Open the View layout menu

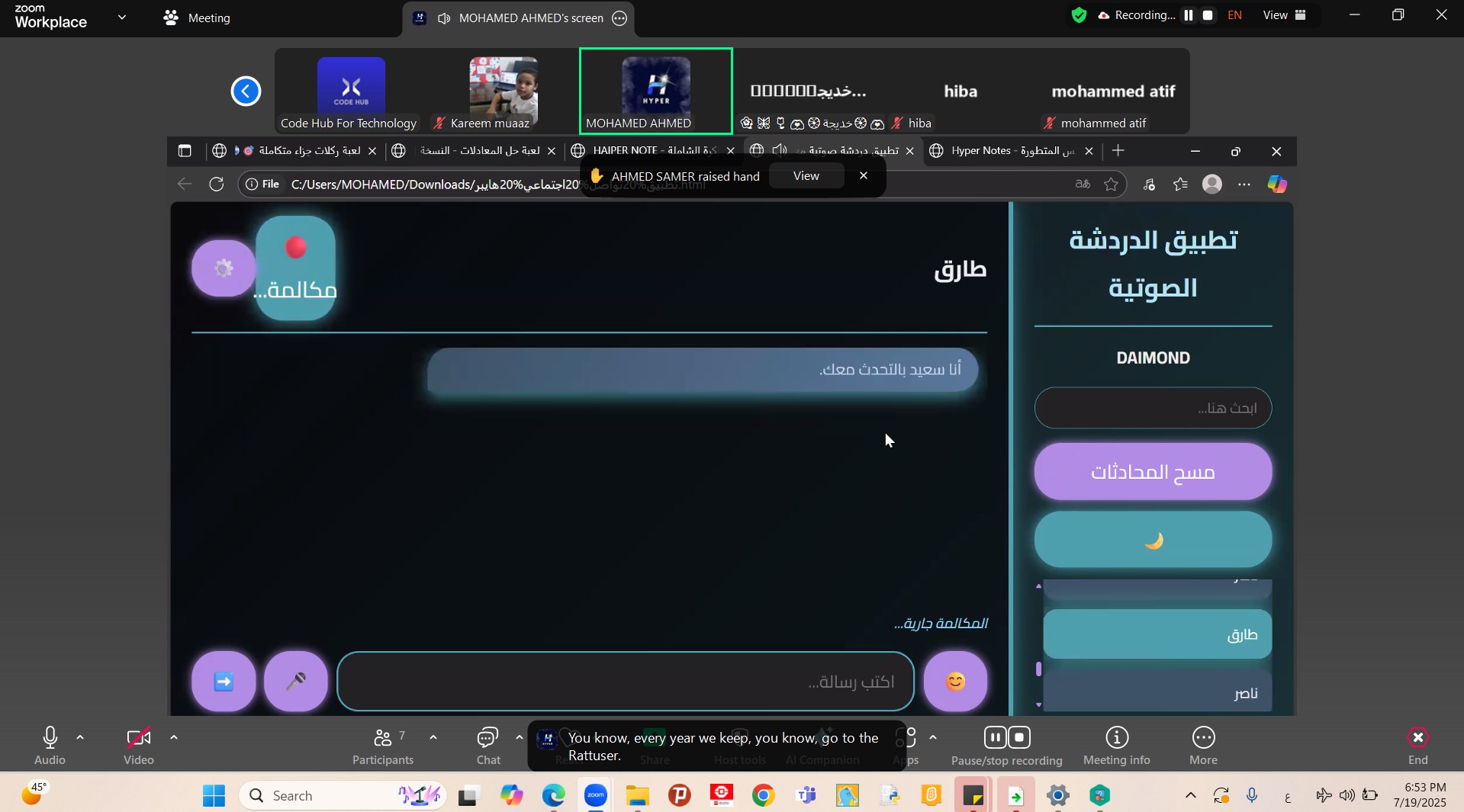1285,15
